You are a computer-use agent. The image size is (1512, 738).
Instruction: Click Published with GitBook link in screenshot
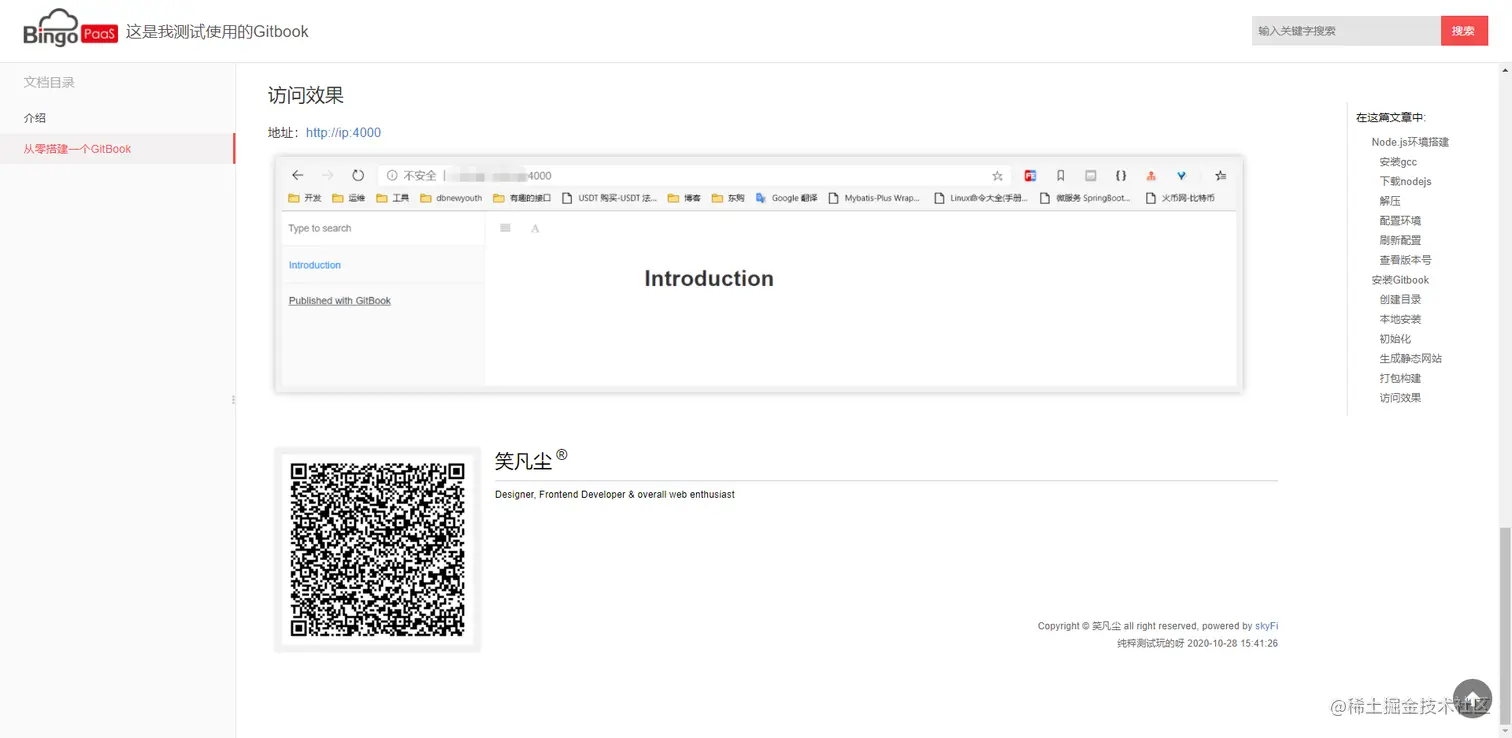340,300
